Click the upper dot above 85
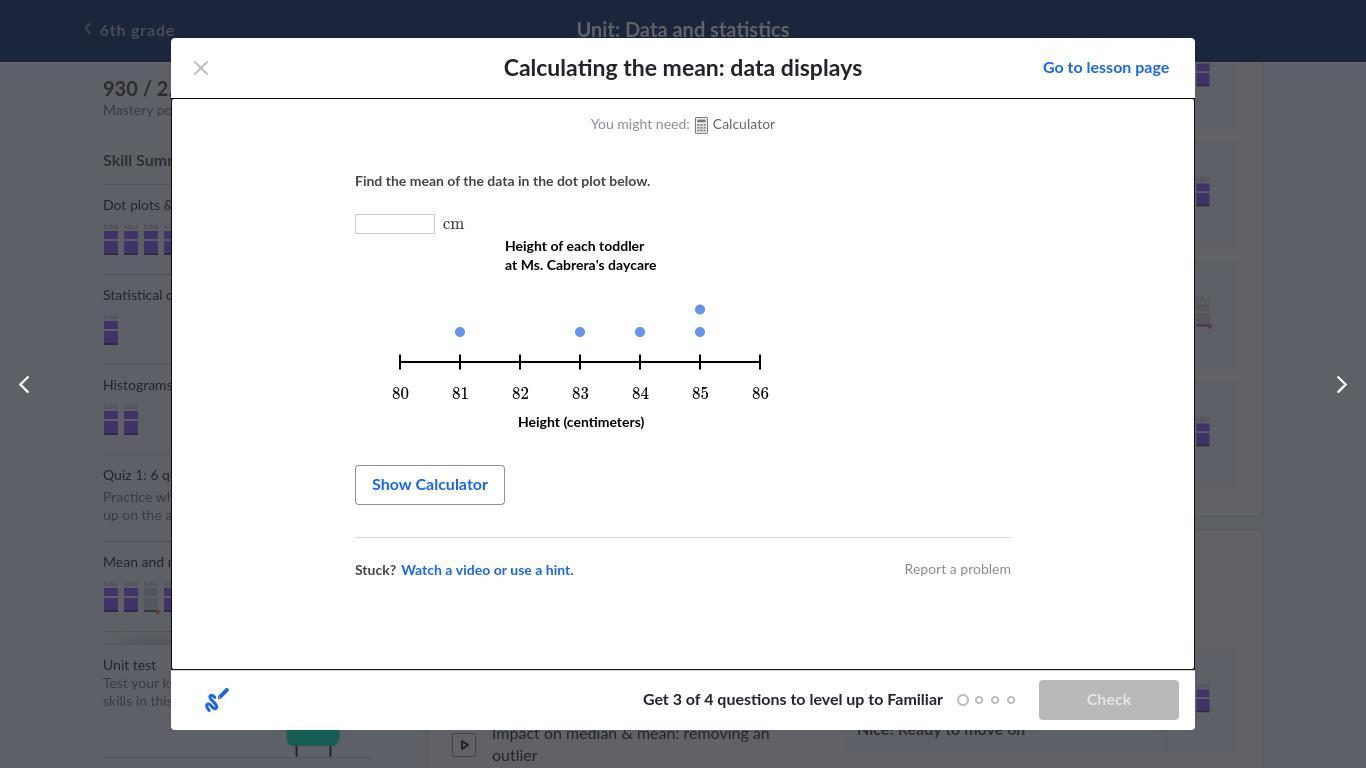Image resolution: width=1366 pixels, height=768 pixels. pos(700,310)
